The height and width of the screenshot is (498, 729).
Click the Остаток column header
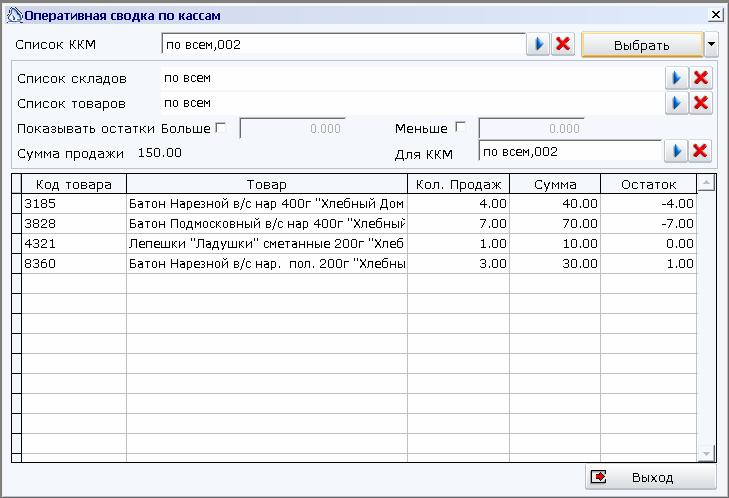(648, 184)
